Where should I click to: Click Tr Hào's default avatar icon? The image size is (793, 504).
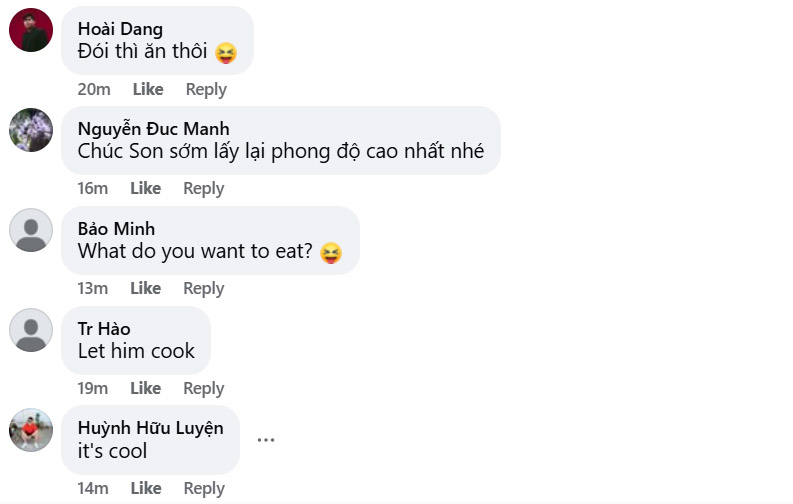30,330
